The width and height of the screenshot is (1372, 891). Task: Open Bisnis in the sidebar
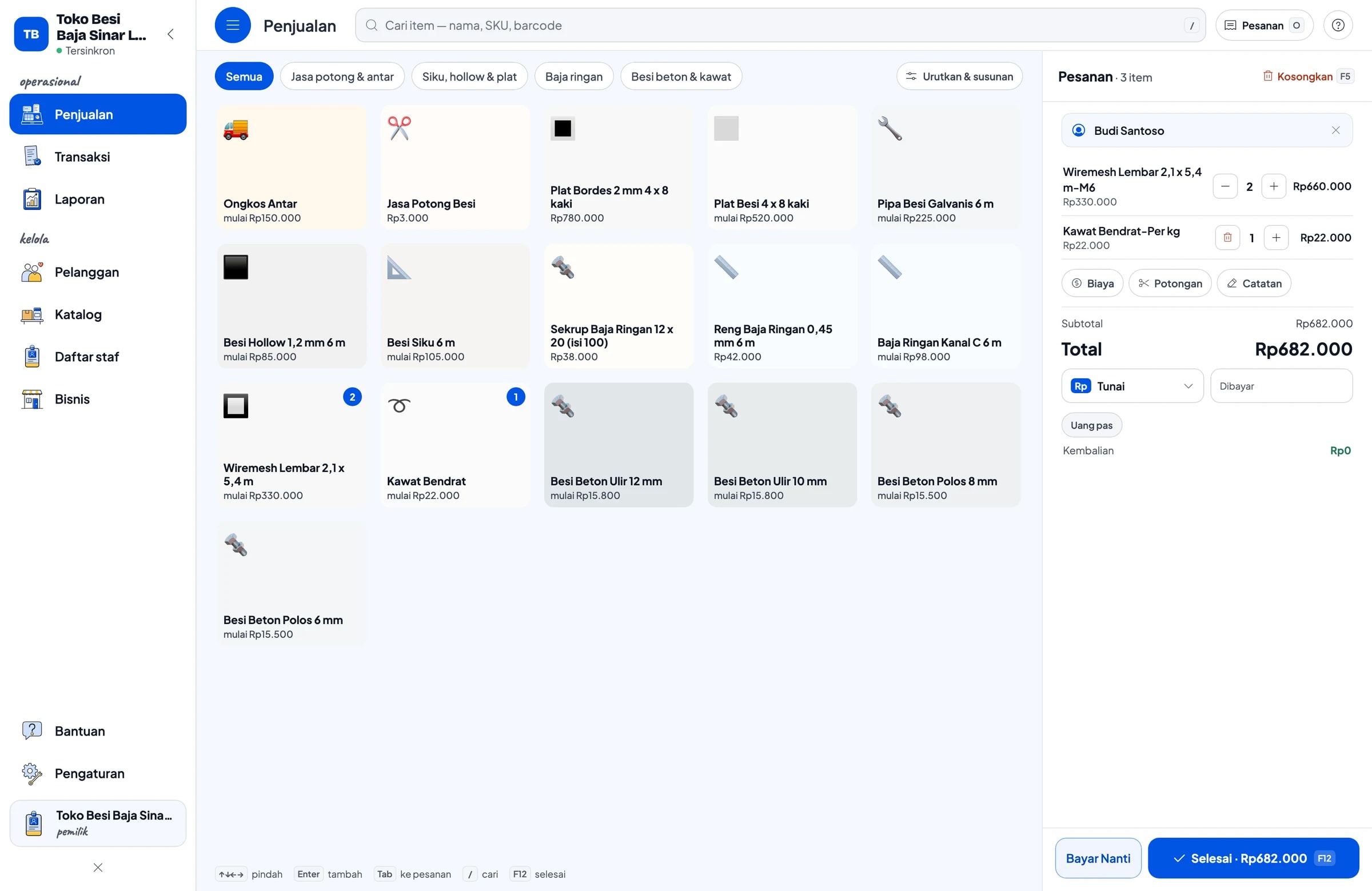coord(98,399)
